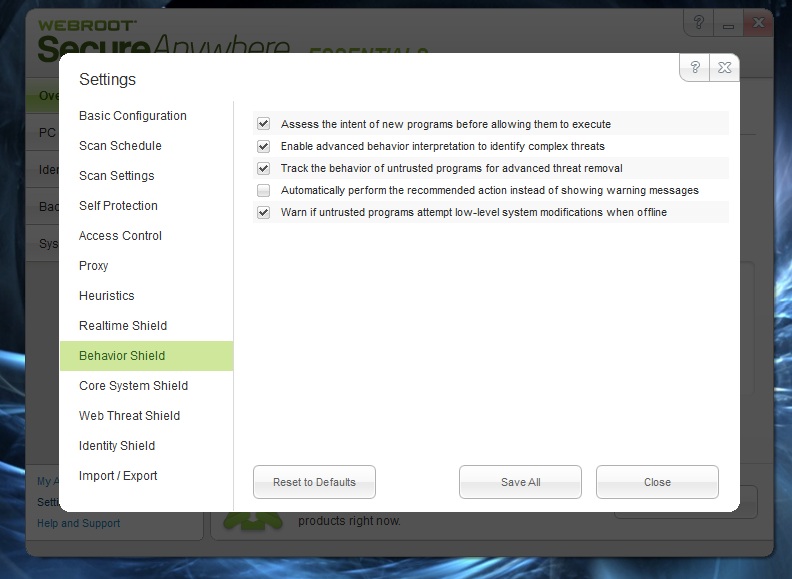The height and width of the screenshot is (579, 792).
Task: Toggle Enable advanced behavior interpretation checkbox
Action: [x=263, y=146]
